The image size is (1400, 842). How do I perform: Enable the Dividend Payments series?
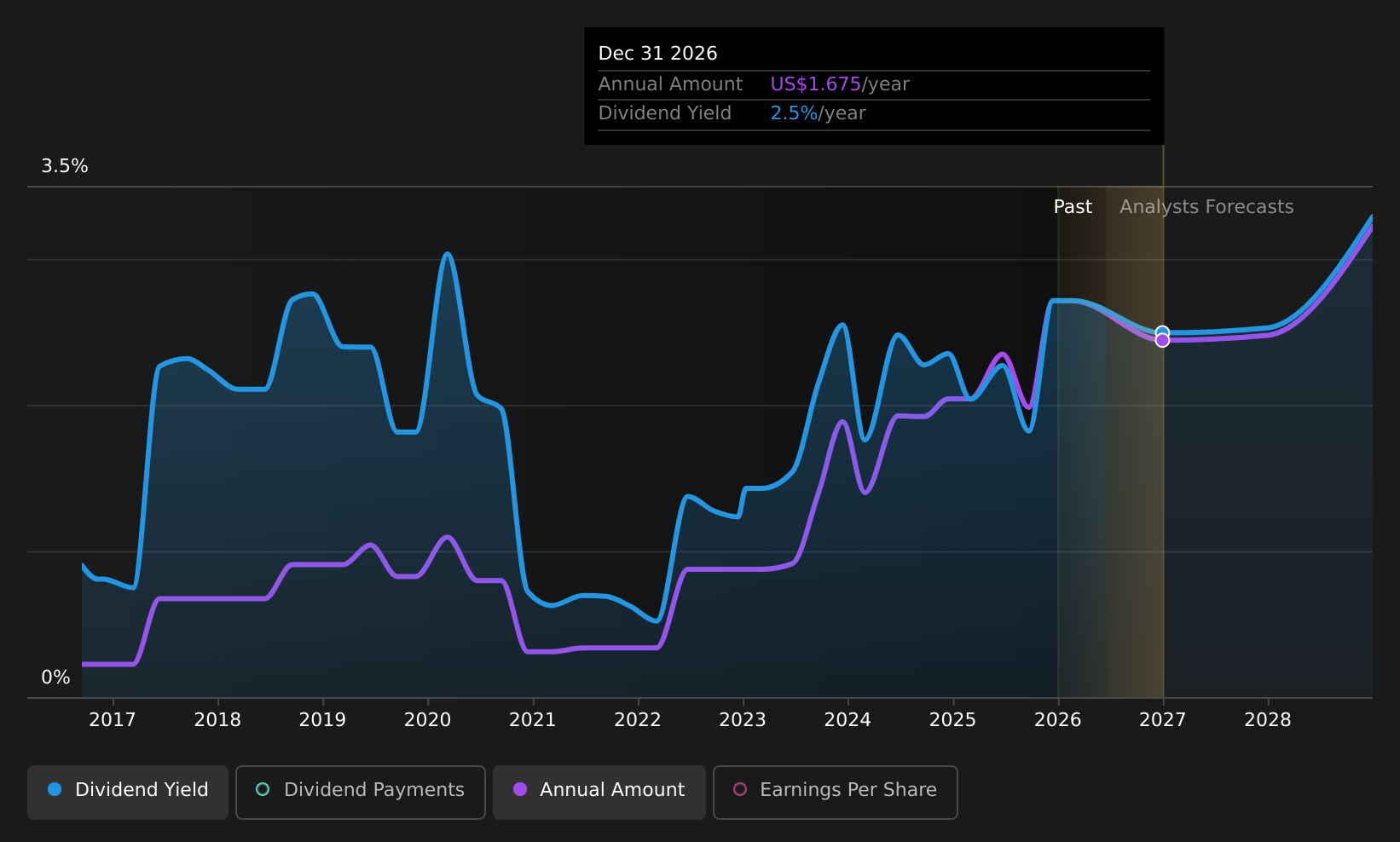click(361, 792)
